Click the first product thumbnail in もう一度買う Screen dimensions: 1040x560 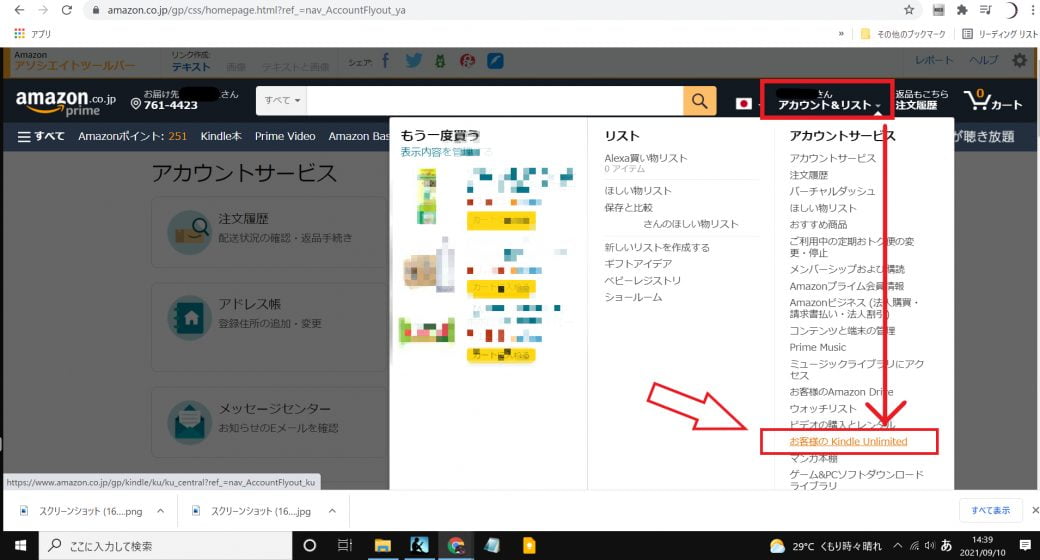pyautogui.click(x=426, y=196)
